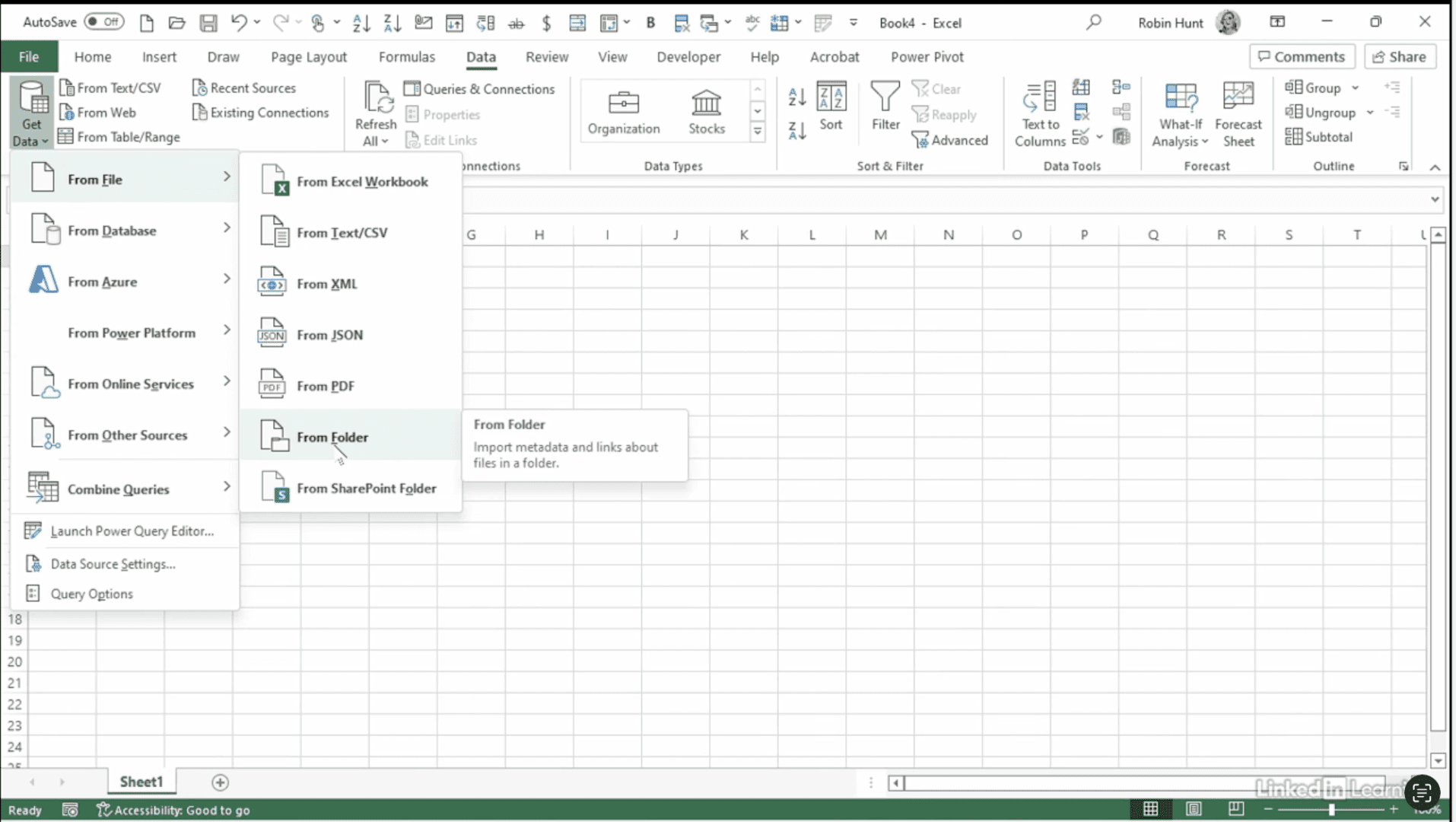Select From Text/CSV in the ribbon
The image size is (1456, 822).
pyautogui.click(x=110, y=88)
